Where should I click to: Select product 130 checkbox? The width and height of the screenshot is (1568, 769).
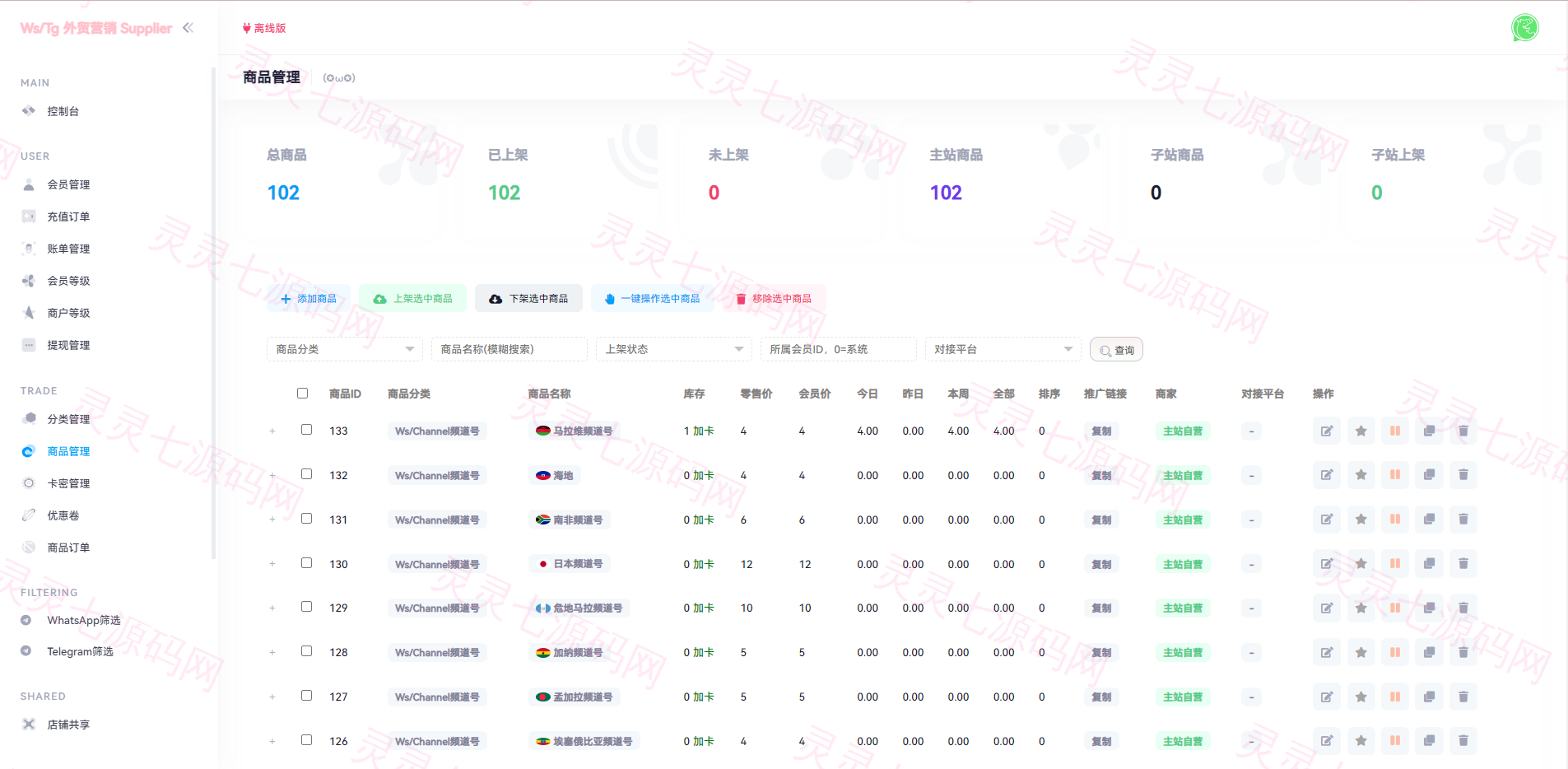pyautogui.click(x=307, y=563)
